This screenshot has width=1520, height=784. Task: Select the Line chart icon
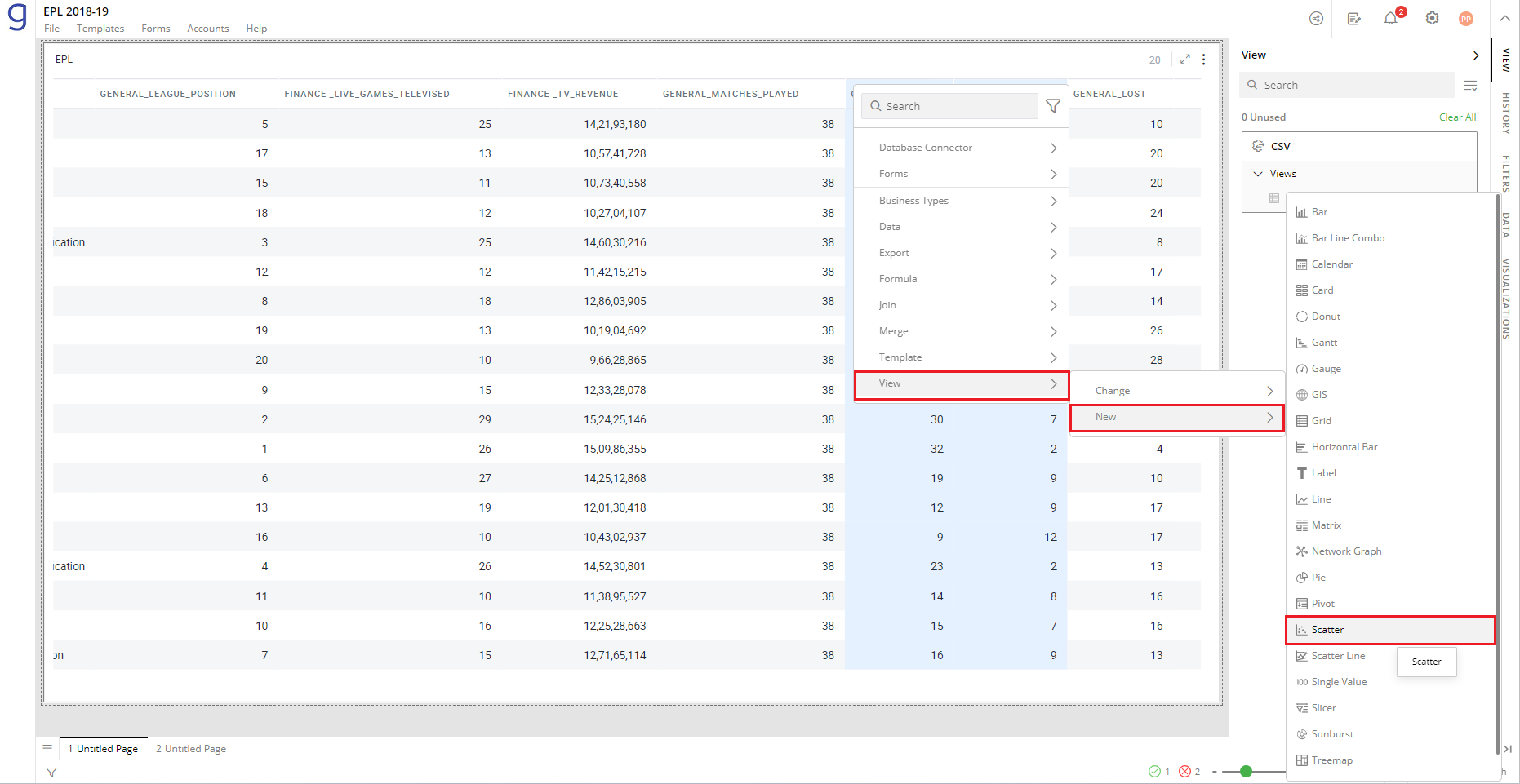tap(1301, 499)
